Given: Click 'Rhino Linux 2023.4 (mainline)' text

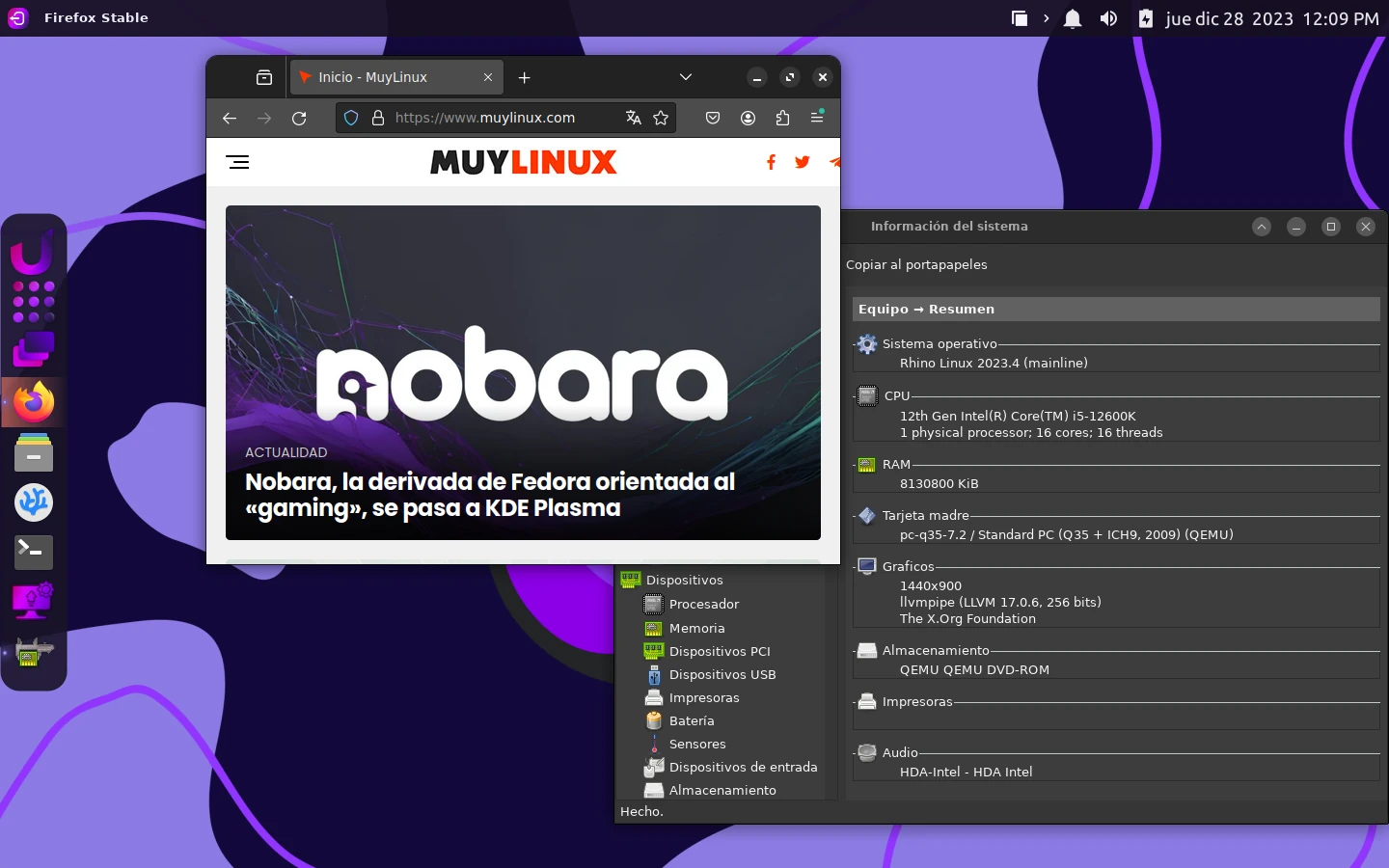Looking at the screenshot, I should tap(994, 364).
